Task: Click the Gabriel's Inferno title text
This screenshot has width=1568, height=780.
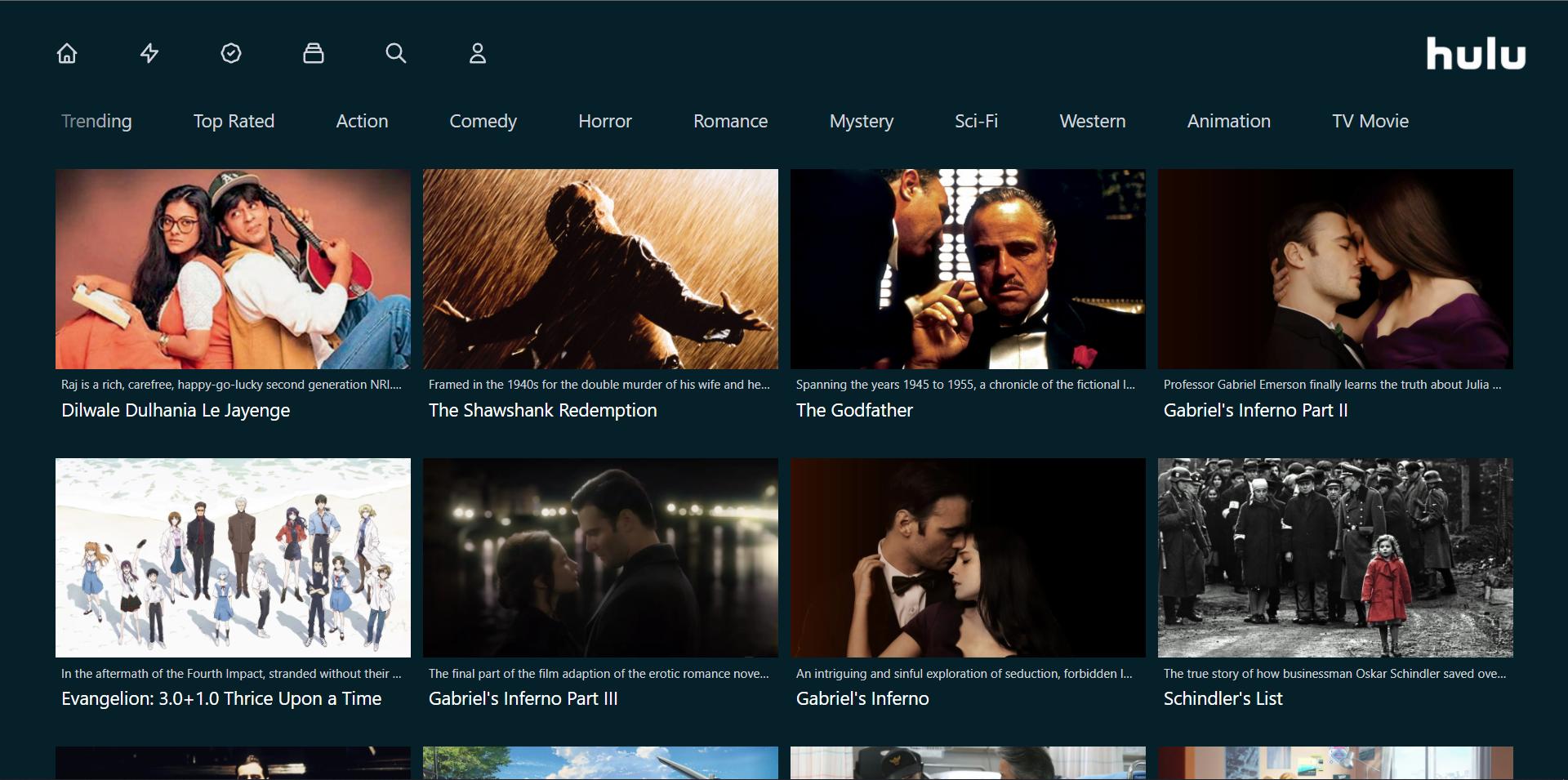Action: pyautogui.click(x=862, y=698)
